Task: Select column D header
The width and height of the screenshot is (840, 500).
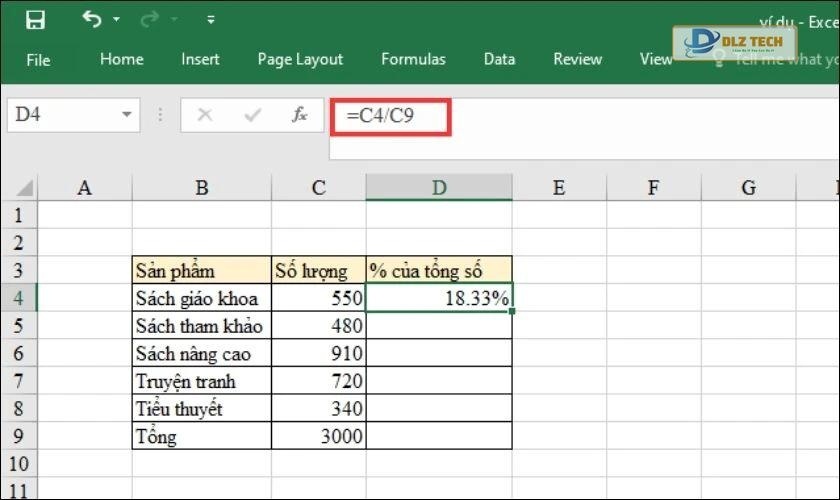Action: point(439,187)
